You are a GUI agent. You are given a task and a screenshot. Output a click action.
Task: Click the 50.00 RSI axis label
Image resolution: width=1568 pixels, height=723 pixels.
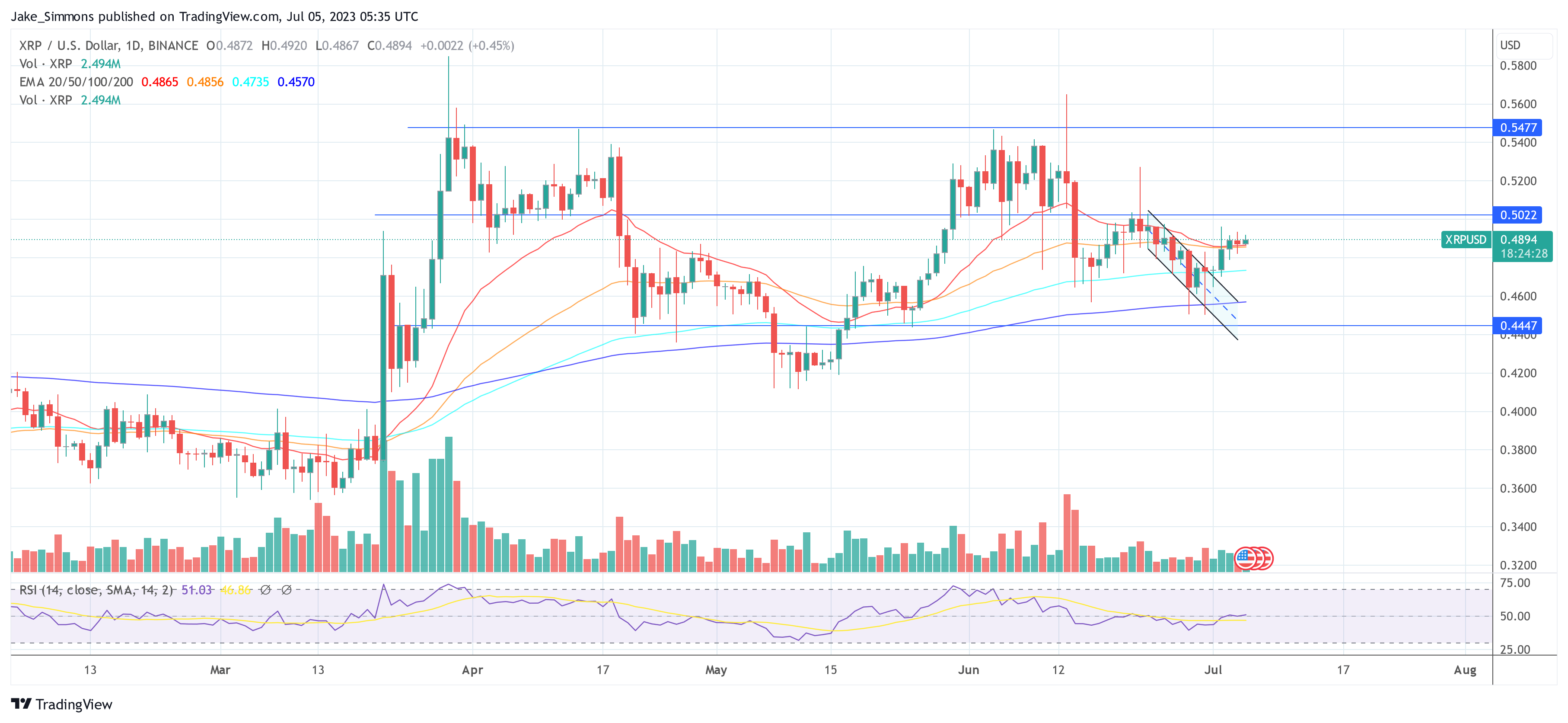tap(1515, 616)
